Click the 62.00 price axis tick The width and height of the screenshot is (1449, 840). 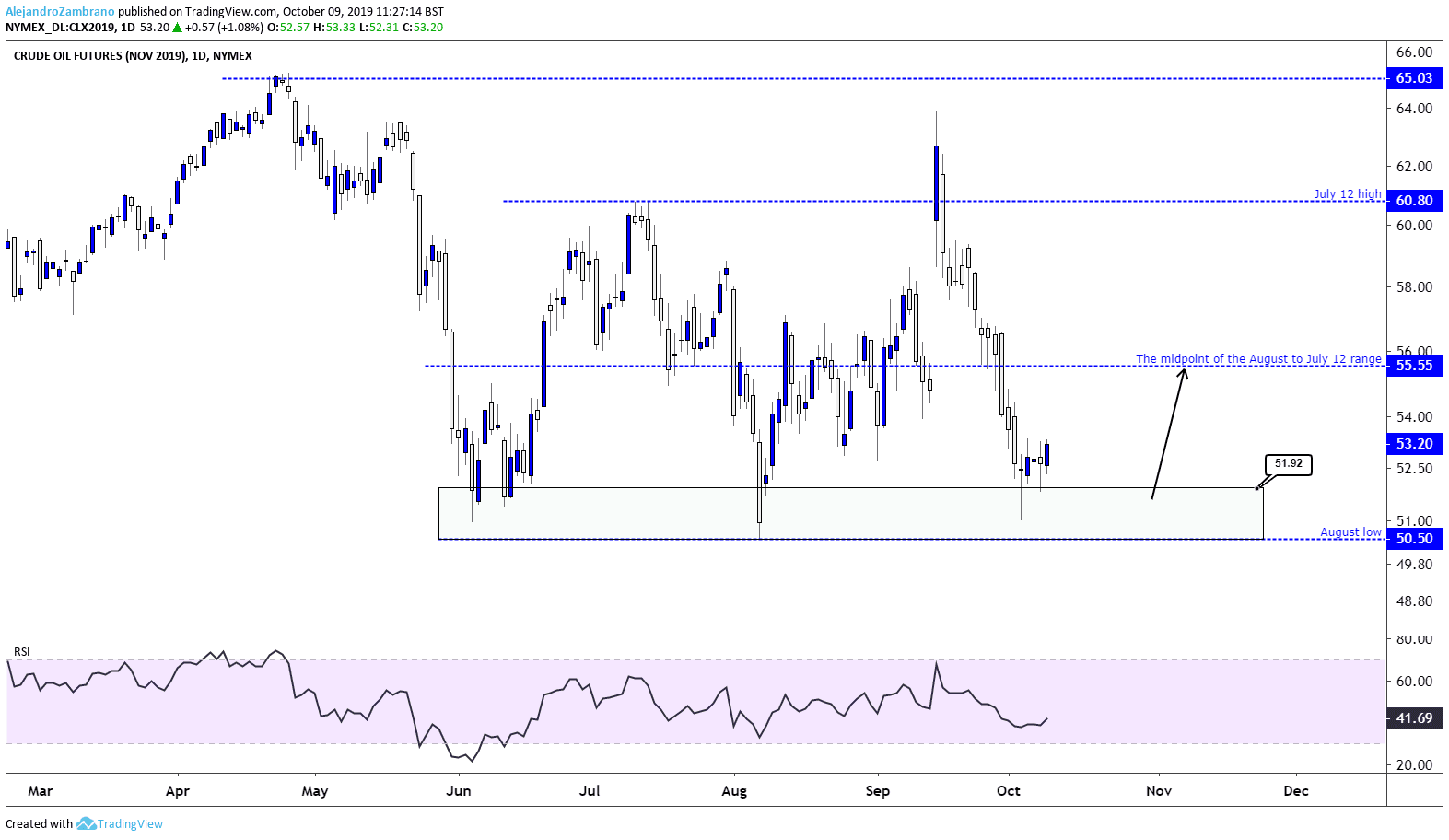click(1414, 167)
